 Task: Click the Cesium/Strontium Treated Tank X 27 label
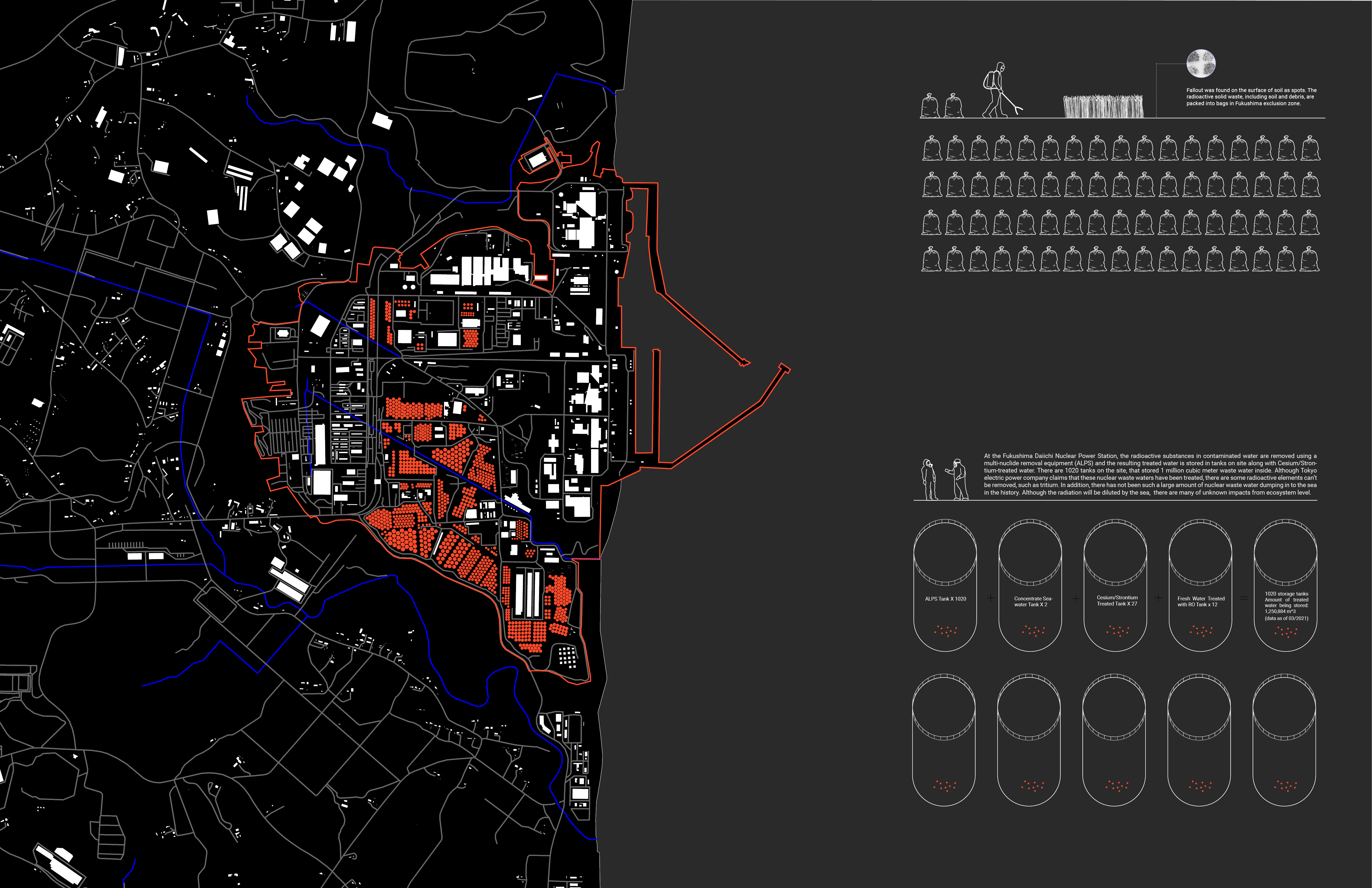(x=1117, y=600)
